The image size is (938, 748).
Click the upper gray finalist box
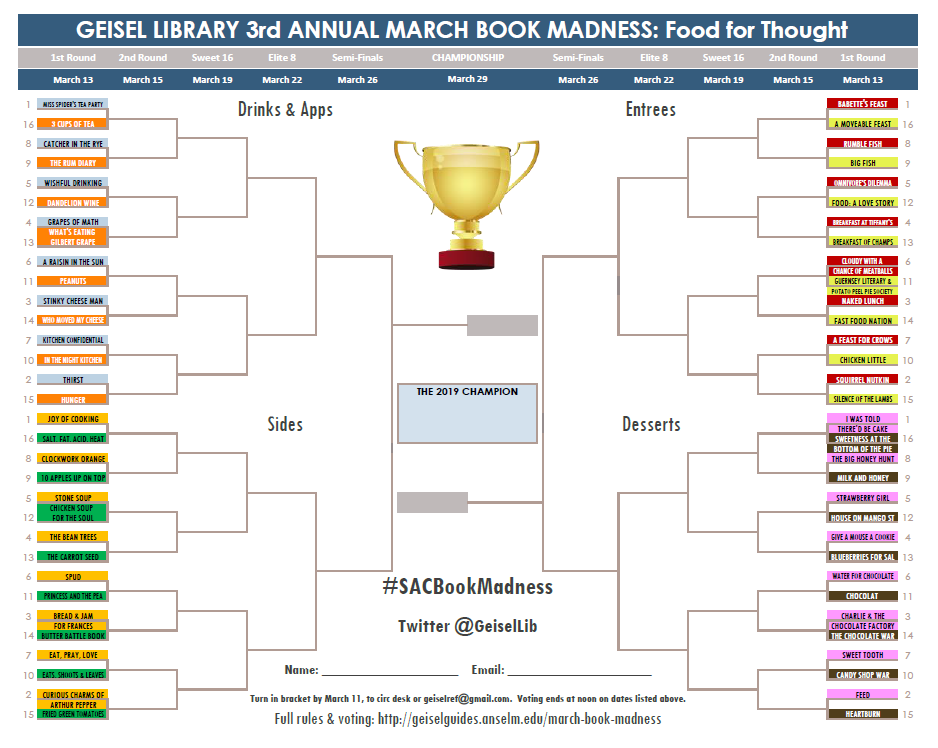502,325
